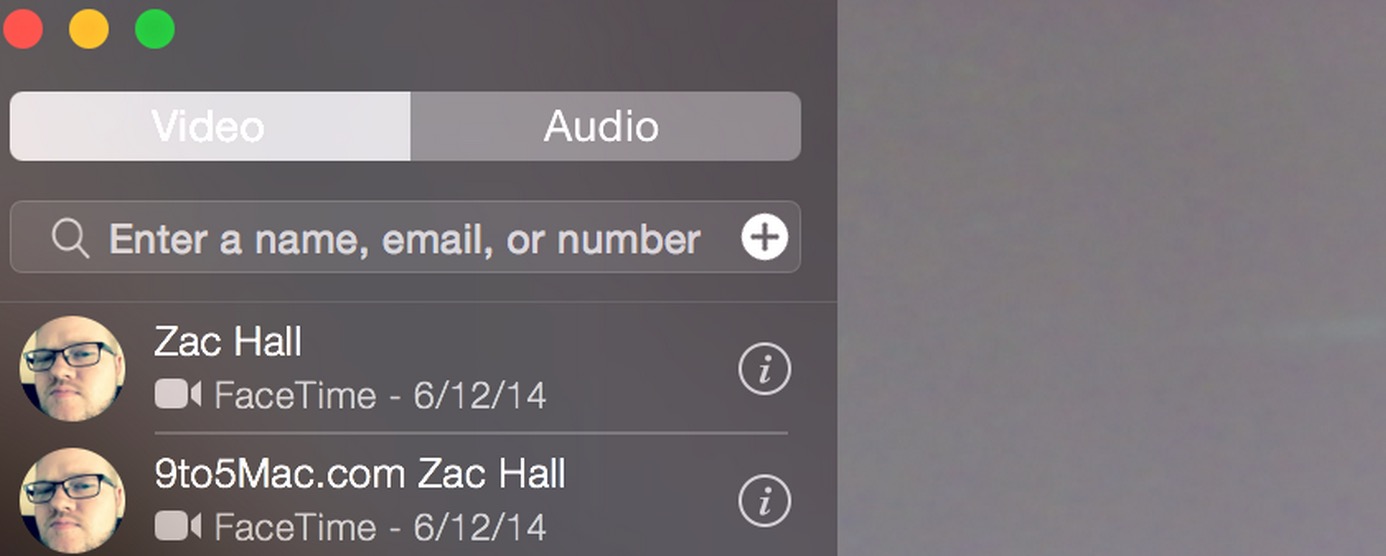Viewport: 1386px width, 556px height.
Task: Close the FaceTime window with red button
Action: 23,28
